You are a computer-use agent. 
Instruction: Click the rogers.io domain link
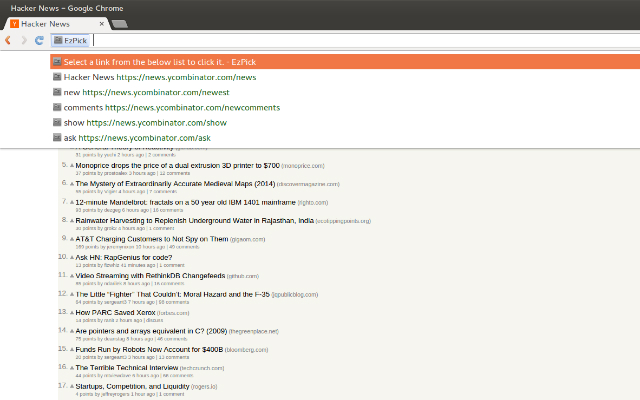tap(204, 387)
